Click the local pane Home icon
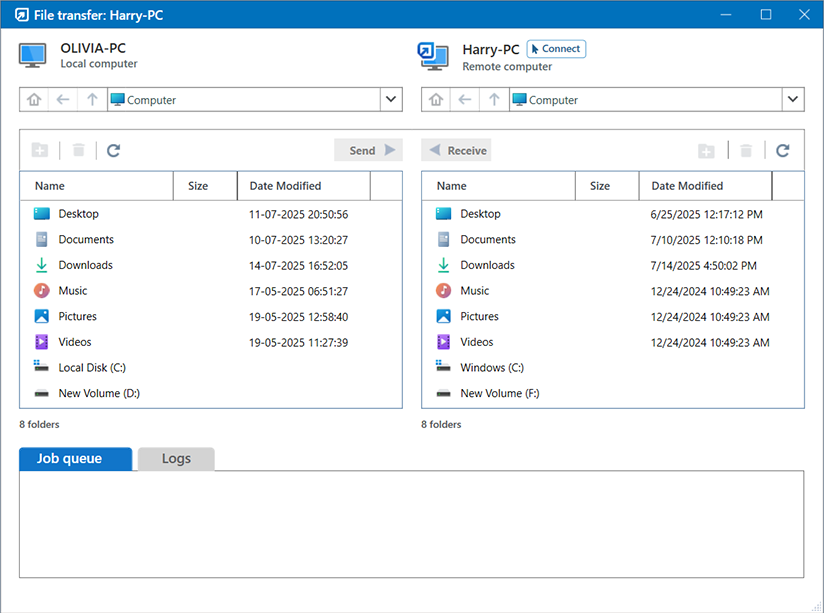 pyautogui.click(x=34, y=100)
